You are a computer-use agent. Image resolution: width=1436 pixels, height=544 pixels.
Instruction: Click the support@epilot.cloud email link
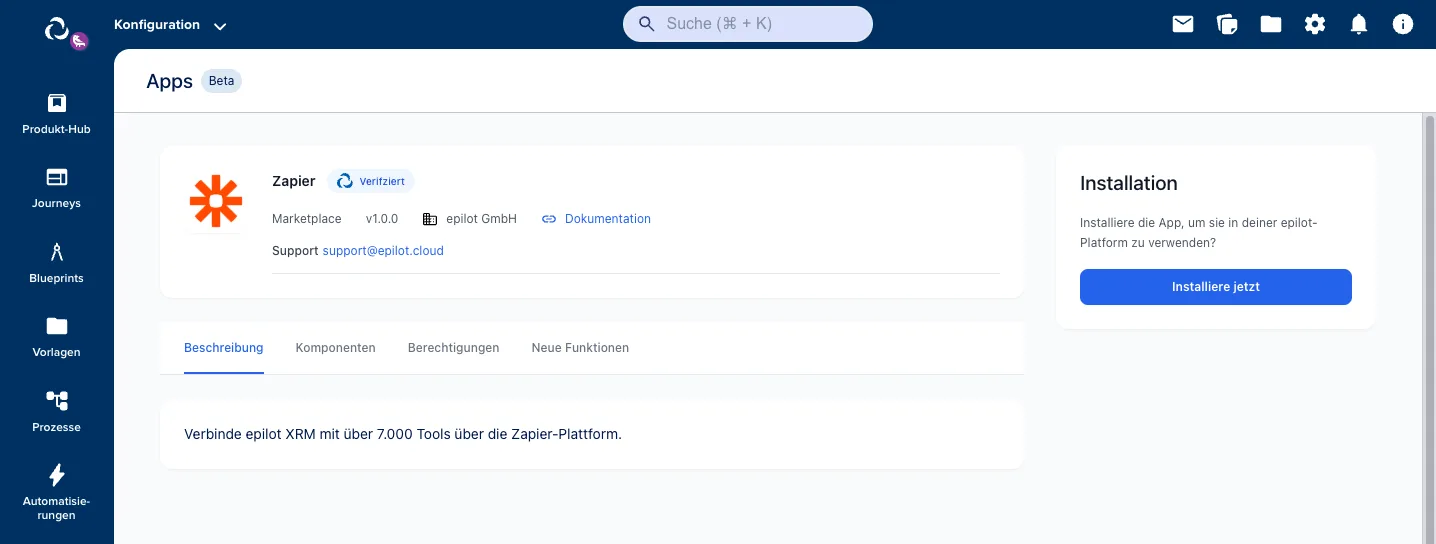[383, 251]
